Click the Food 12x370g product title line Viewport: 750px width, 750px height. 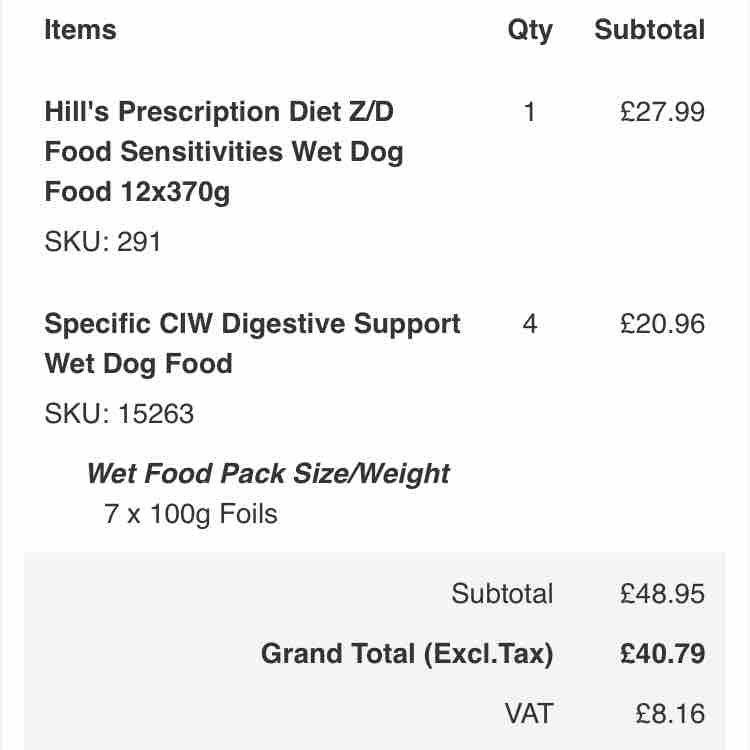137,192
